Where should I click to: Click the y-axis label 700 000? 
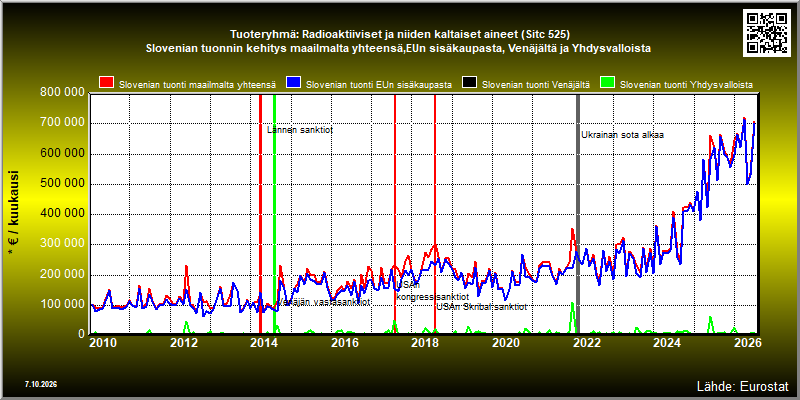[62, 123]
